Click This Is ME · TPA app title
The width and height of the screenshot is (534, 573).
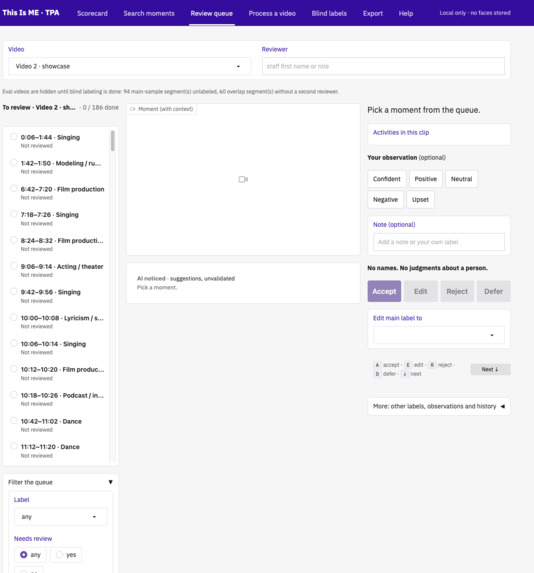(31, 13)
